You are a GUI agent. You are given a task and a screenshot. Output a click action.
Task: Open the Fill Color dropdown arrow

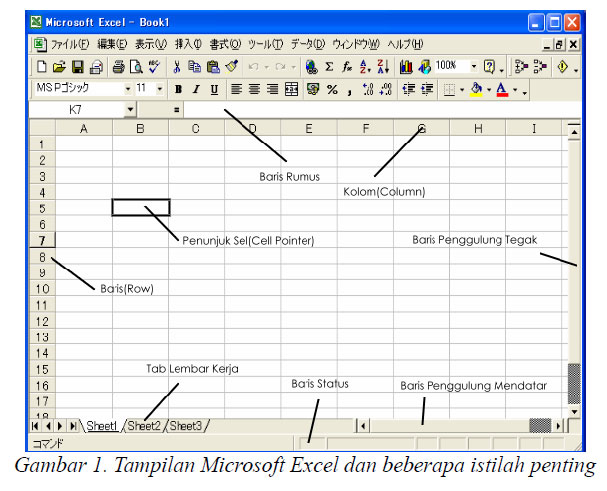pyautogui.click(x=489, y=90)
